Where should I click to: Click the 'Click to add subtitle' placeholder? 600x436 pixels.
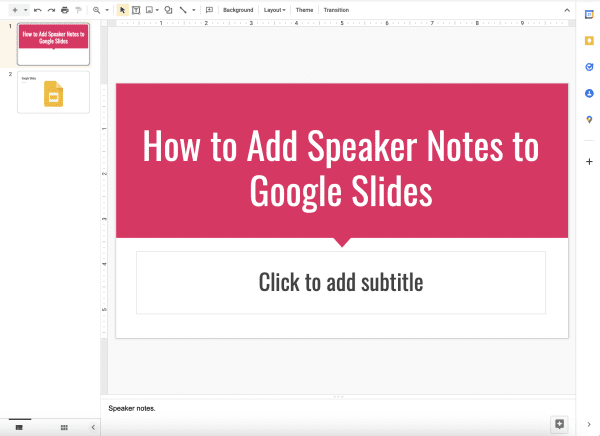(341, 283)
